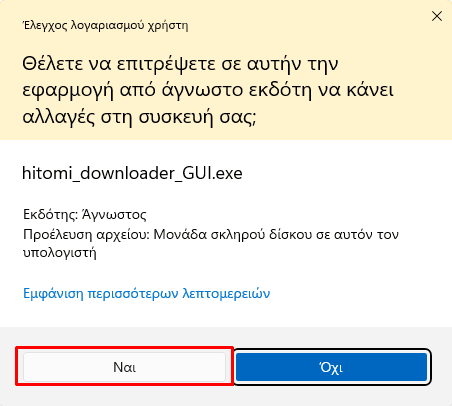Click the Προέλευση αρχείου label
The image size is (452, 406).
(86, 235)
